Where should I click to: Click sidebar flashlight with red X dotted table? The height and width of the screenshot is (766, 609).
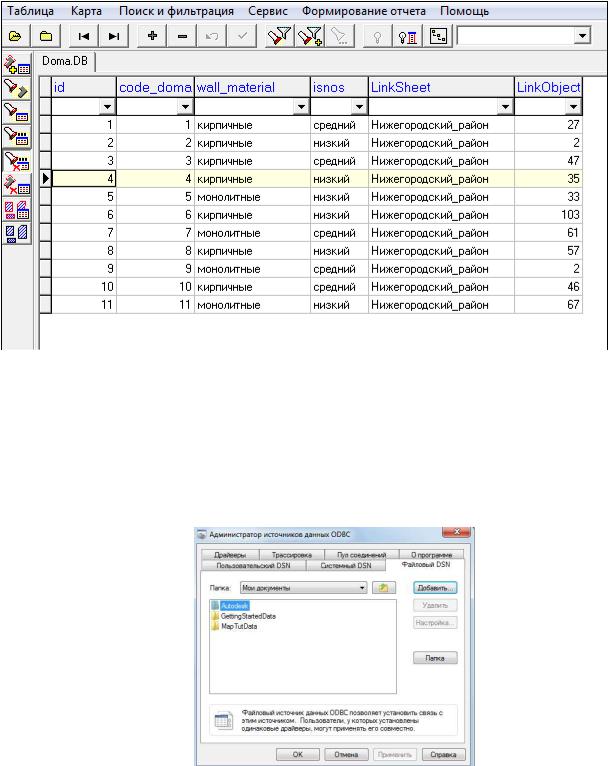tap(17, 160)
